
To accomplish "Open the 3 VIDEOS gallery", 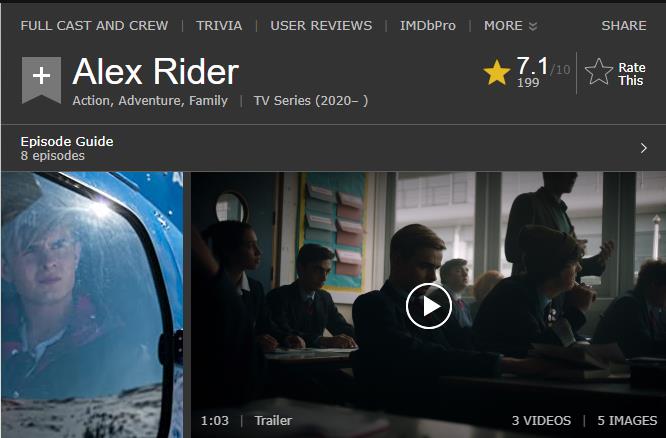I will [541, 421].
